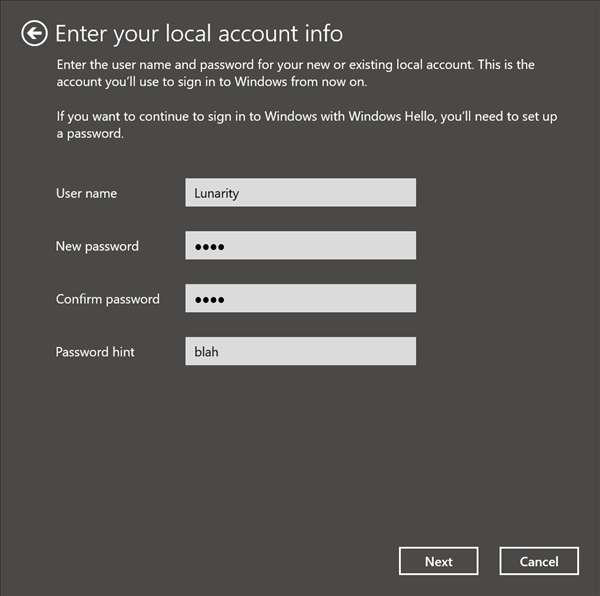This screenshot has width=600, height=596.
Task: Select the New password field
Action: [x=300, y=246]
